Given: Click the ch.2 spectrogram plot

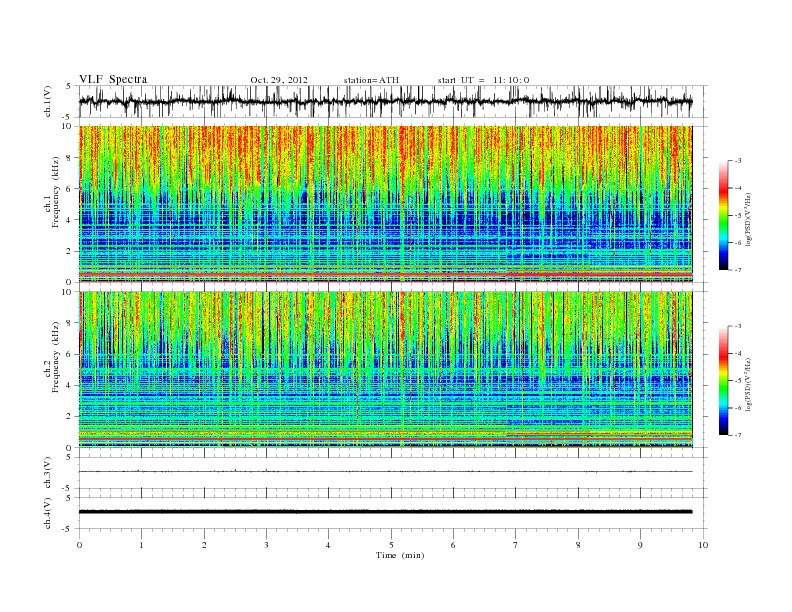Looking at the screenshot, I should click(386, 370).
